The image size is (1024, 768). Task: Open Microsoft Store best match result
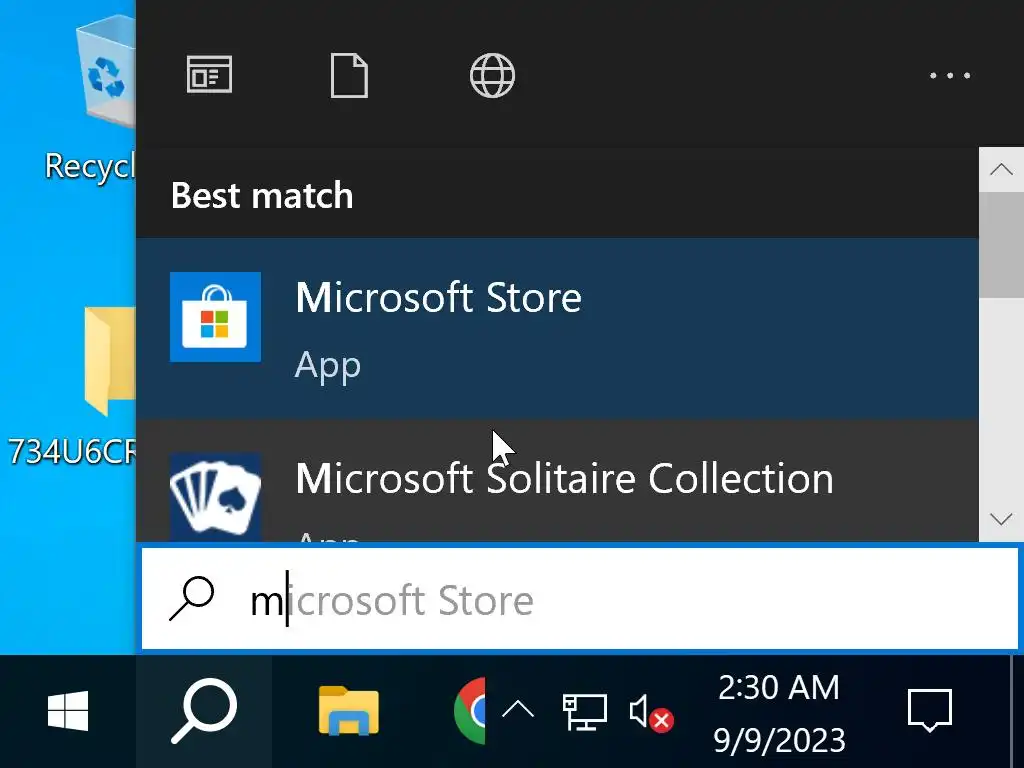pyautogui.click(x=557, y=328)
